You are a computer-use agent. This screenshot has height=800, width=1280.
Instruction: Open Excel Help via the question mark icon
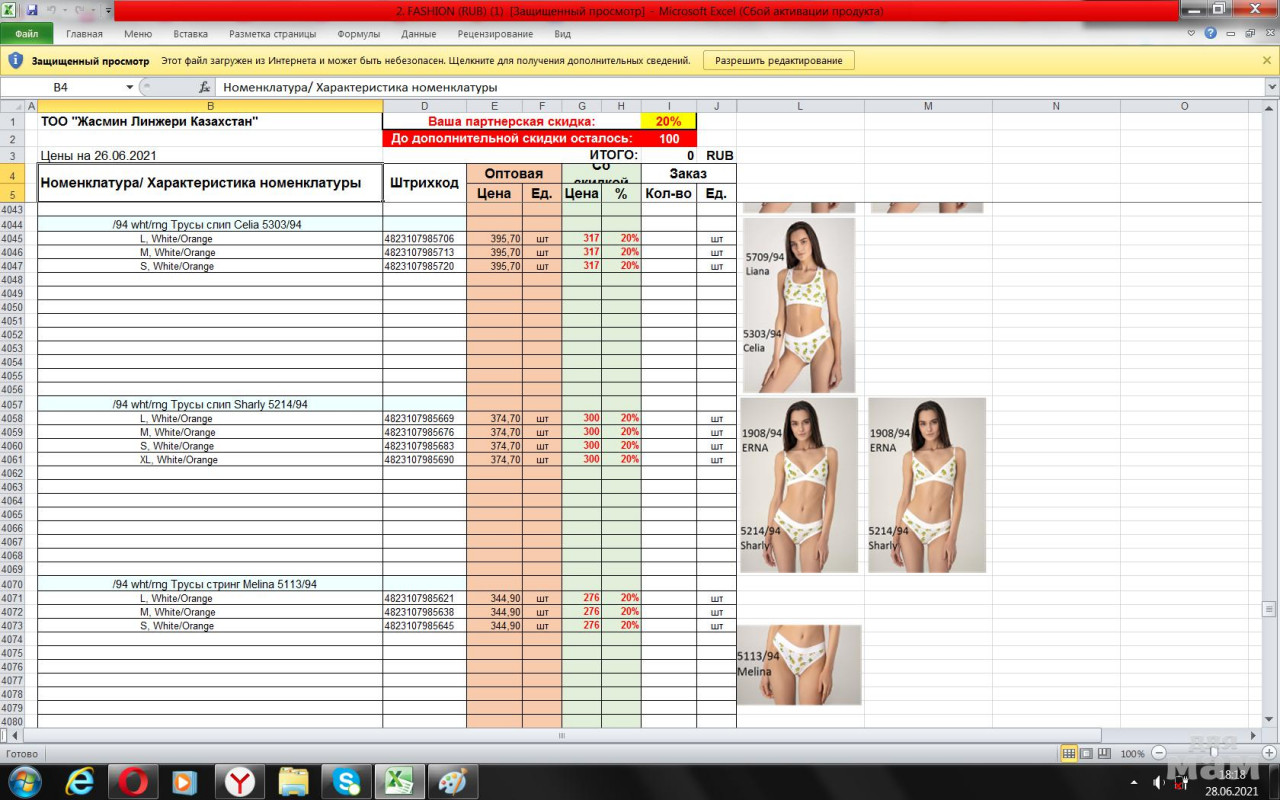point(1210,33)
